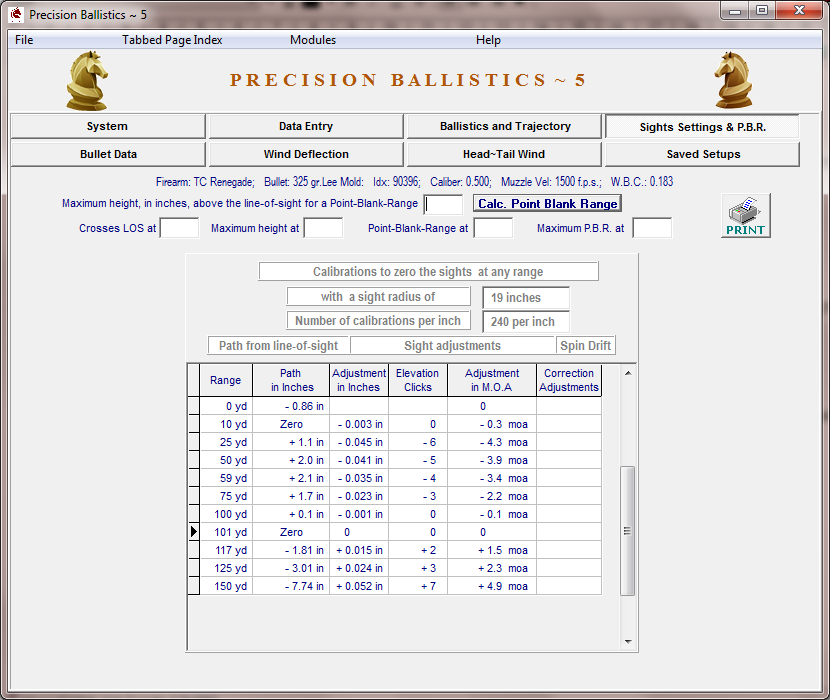
Task: Click the Spin Drift label box
Action: pos(585,346)
